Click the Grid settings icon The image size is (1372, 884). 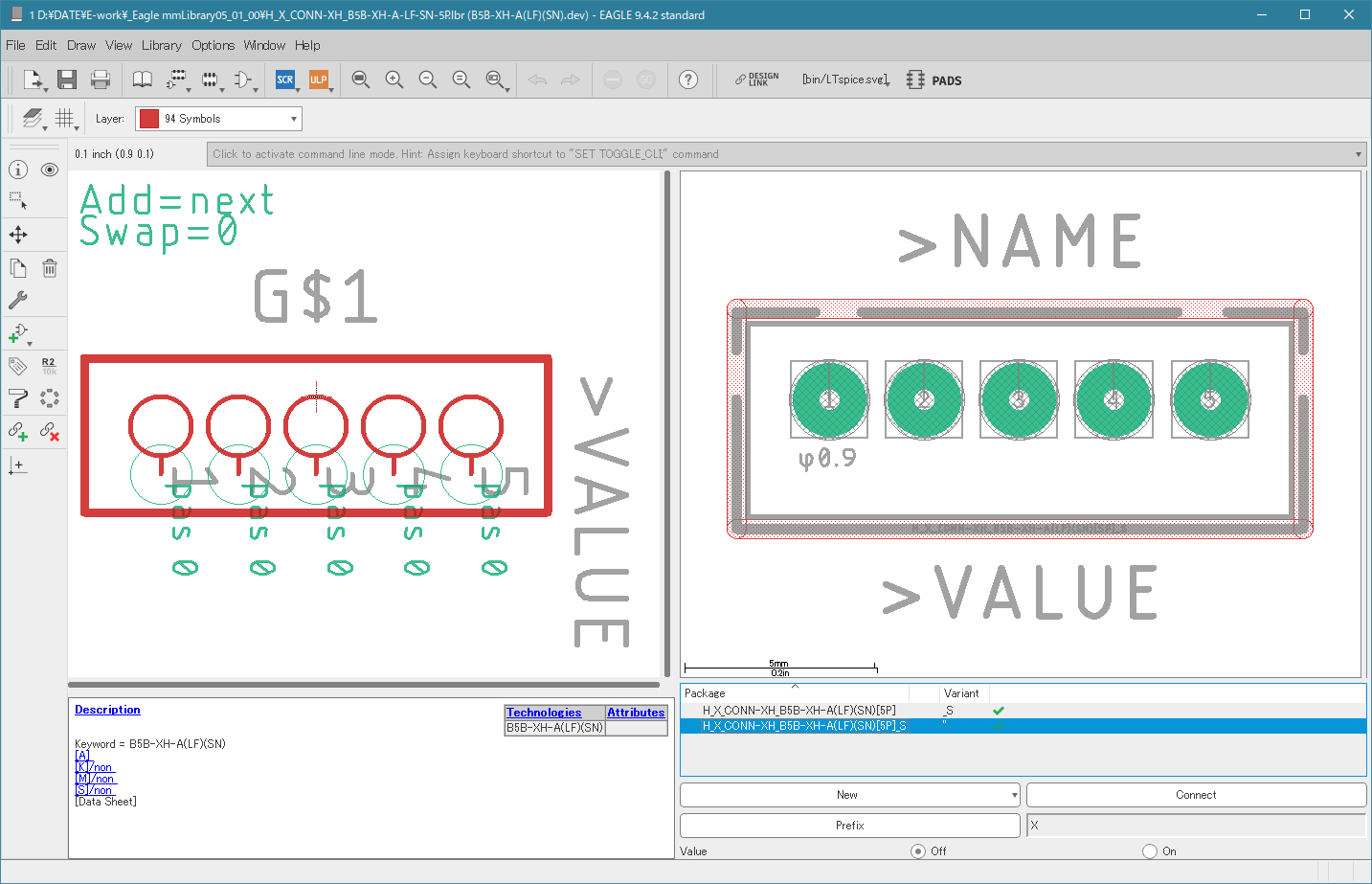(x=64, y=118)
